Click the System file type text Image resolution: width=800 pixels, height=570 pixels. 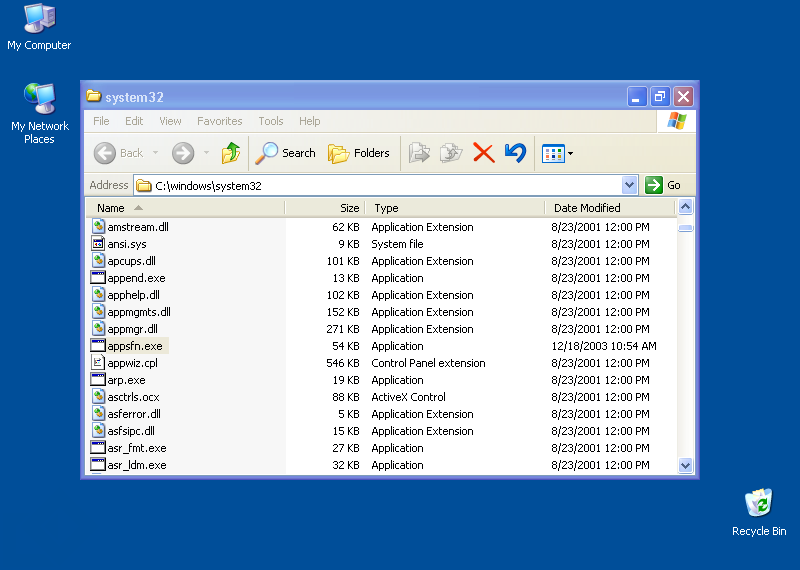tap(397, 244)
